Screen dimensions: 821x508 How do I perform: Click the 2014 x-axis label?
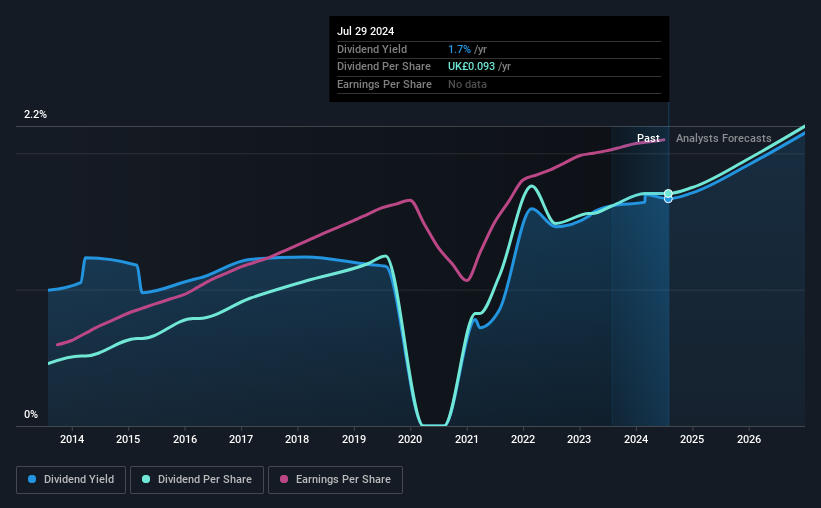coord(72,439)
